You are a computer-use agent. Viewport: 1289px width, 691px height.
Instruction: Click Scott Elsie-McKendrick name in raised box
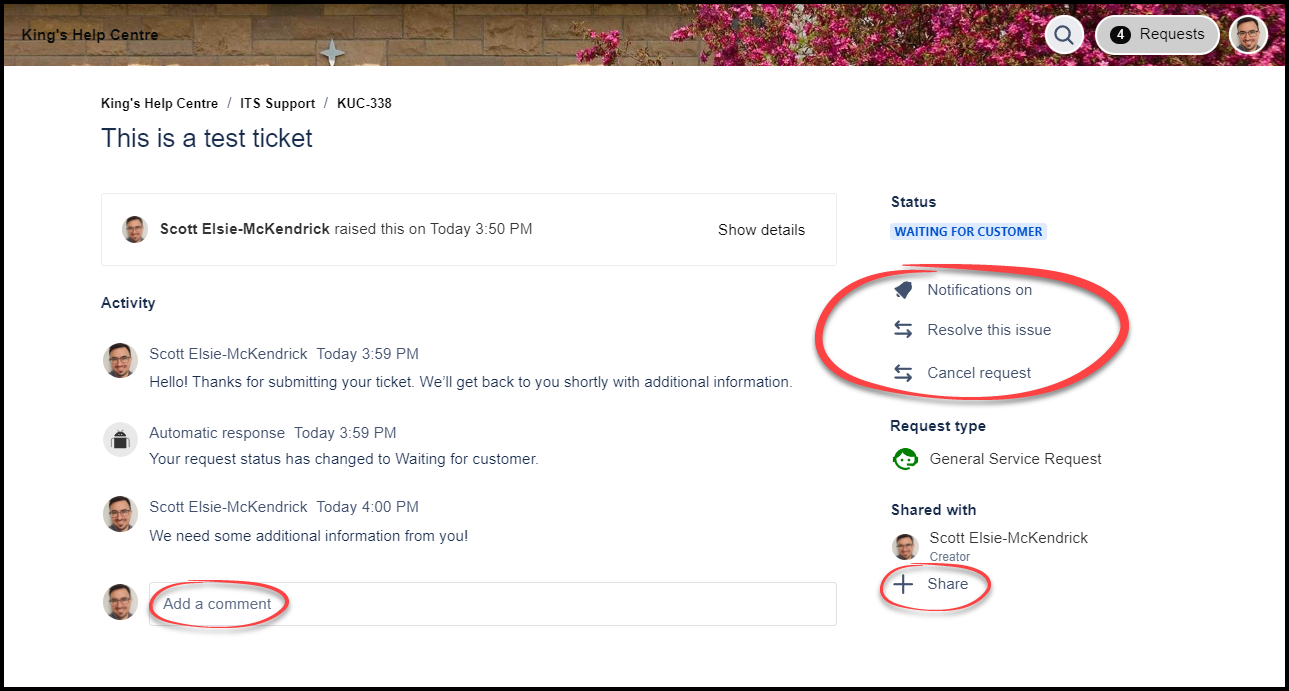[x=245, y=229]
